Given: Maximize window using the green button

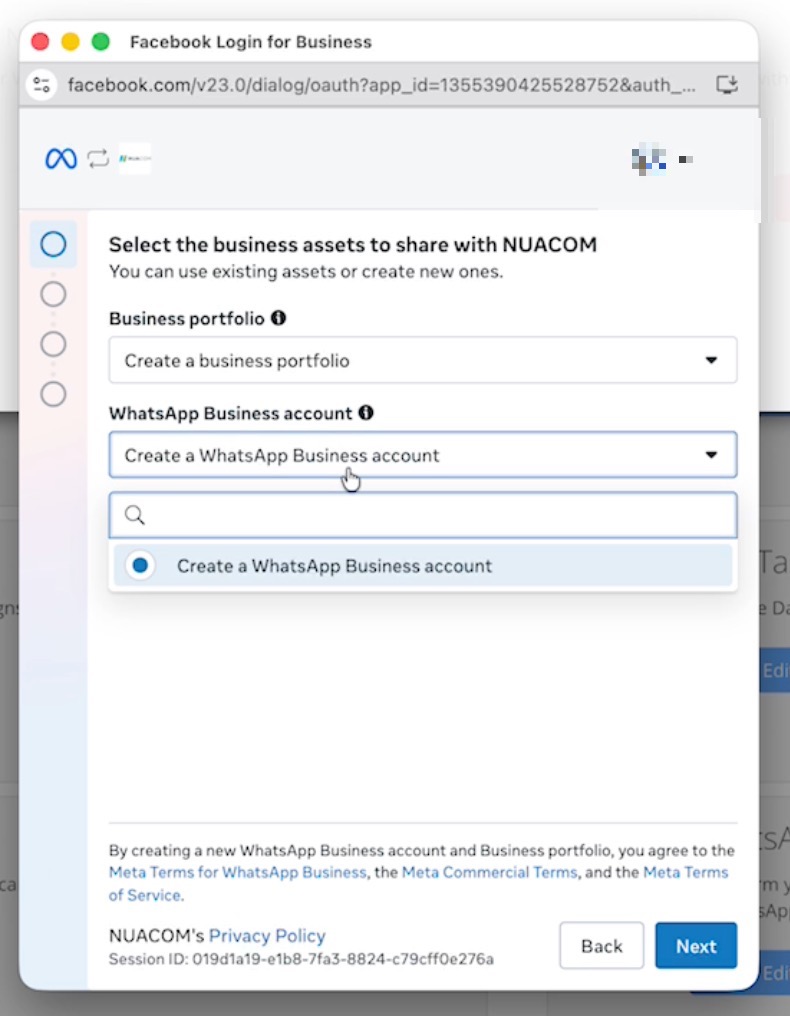Looking at the screenshot, I should tap(100, 42).
